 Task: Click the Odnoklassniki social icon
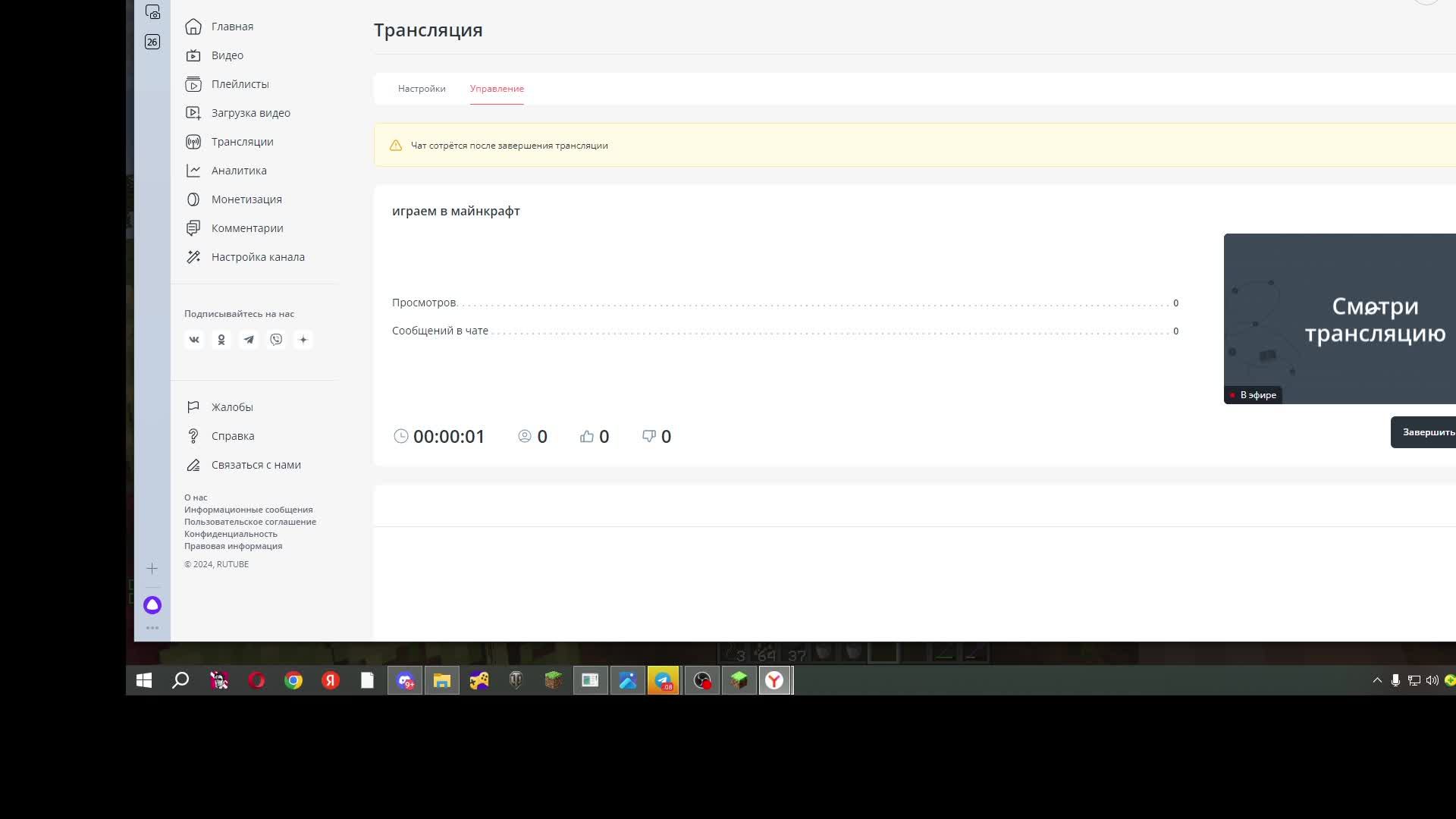[221, 340]
